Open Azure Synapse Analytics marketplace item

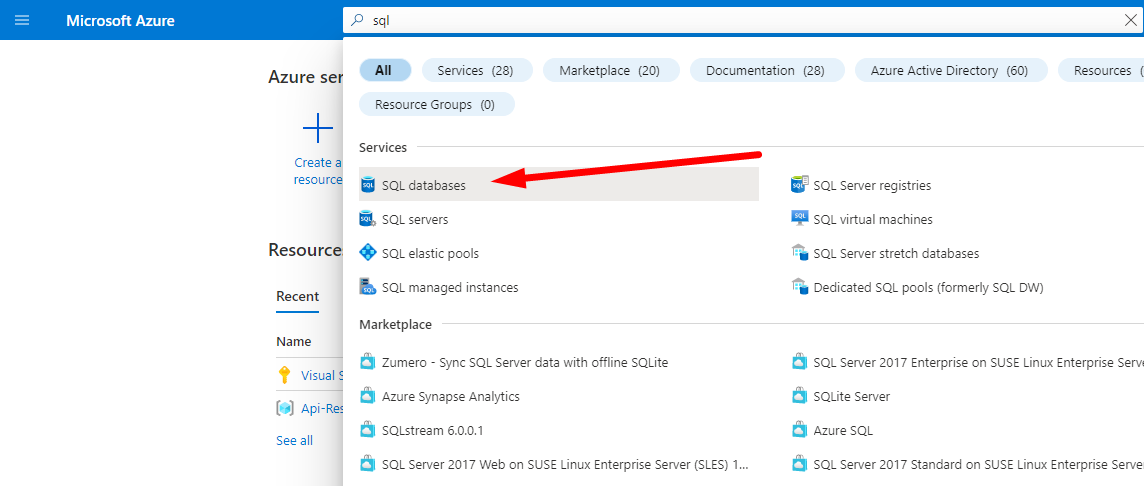[x=450, y=396]
